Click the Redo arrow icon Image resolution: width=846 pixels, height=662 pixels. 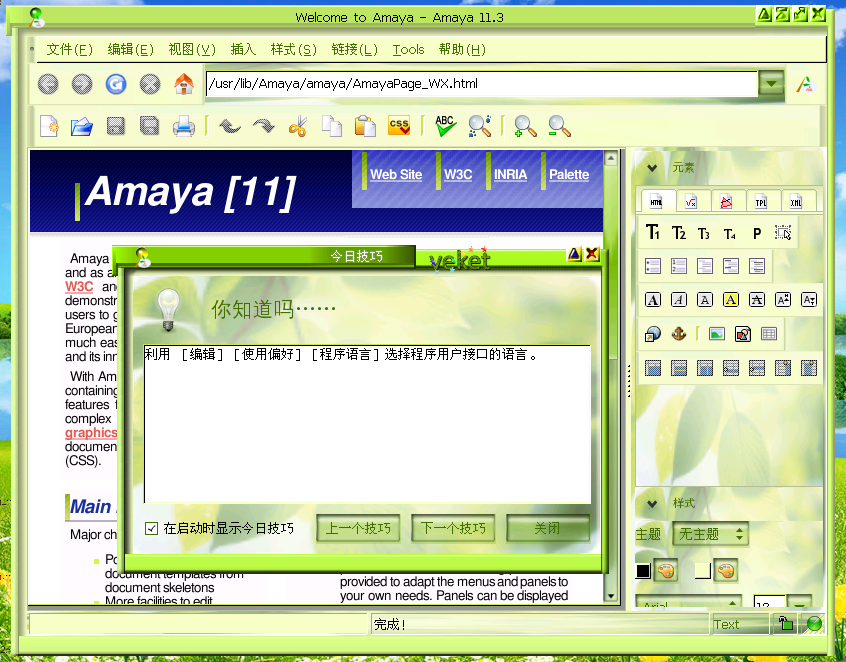264,127
